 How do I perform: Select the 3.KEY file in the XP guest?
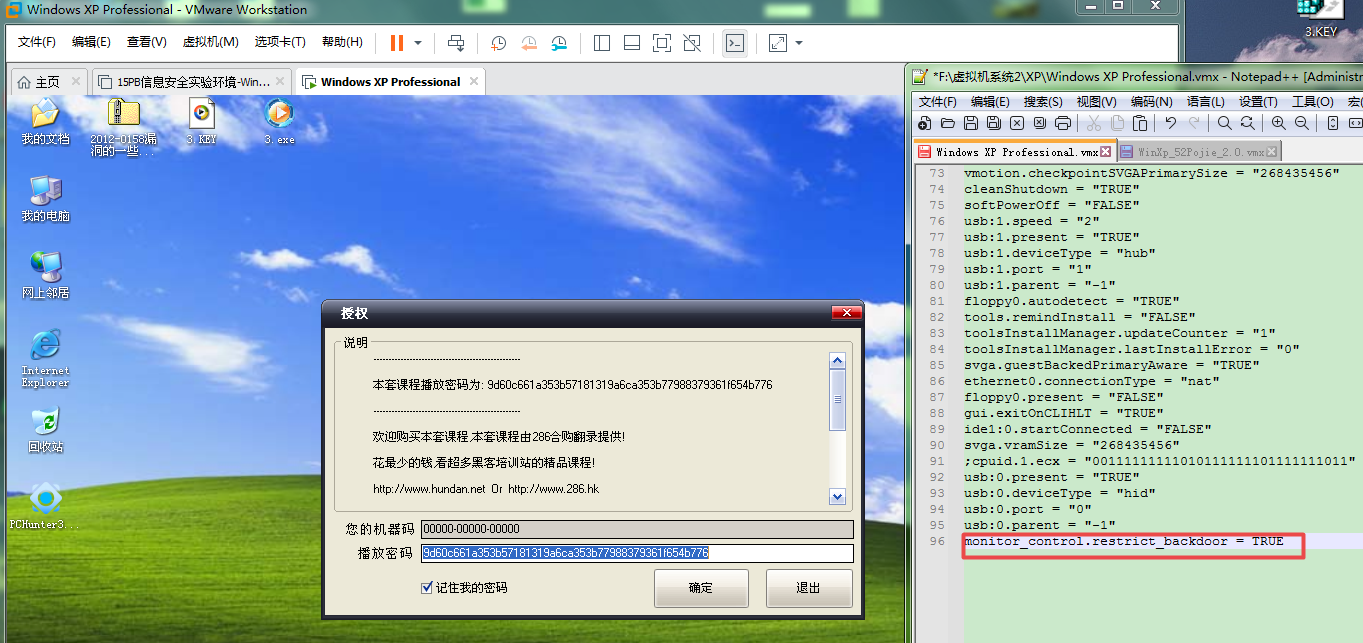click(201, 122)
